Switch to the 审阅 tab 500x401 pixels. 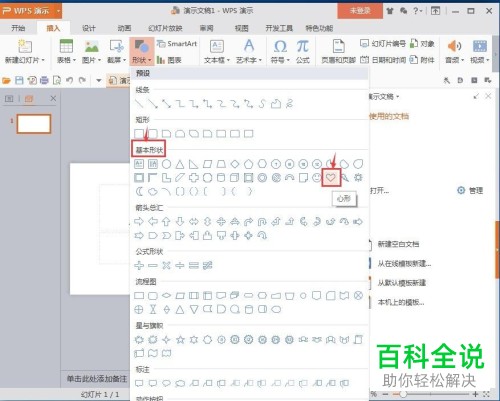206,28
